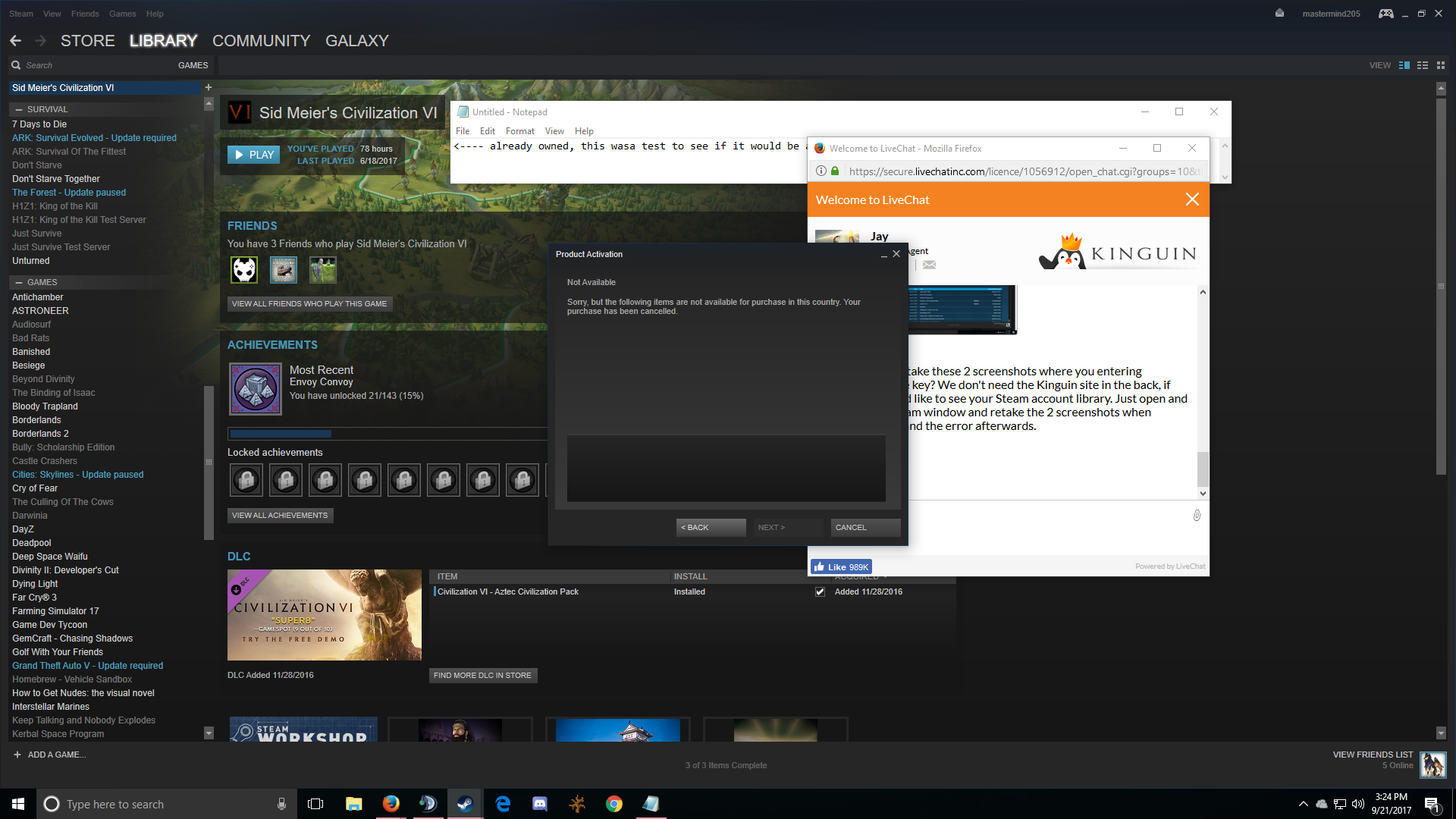Open the Friends menu in Steam
This screenshot has height=819, width=1456.
85,14
